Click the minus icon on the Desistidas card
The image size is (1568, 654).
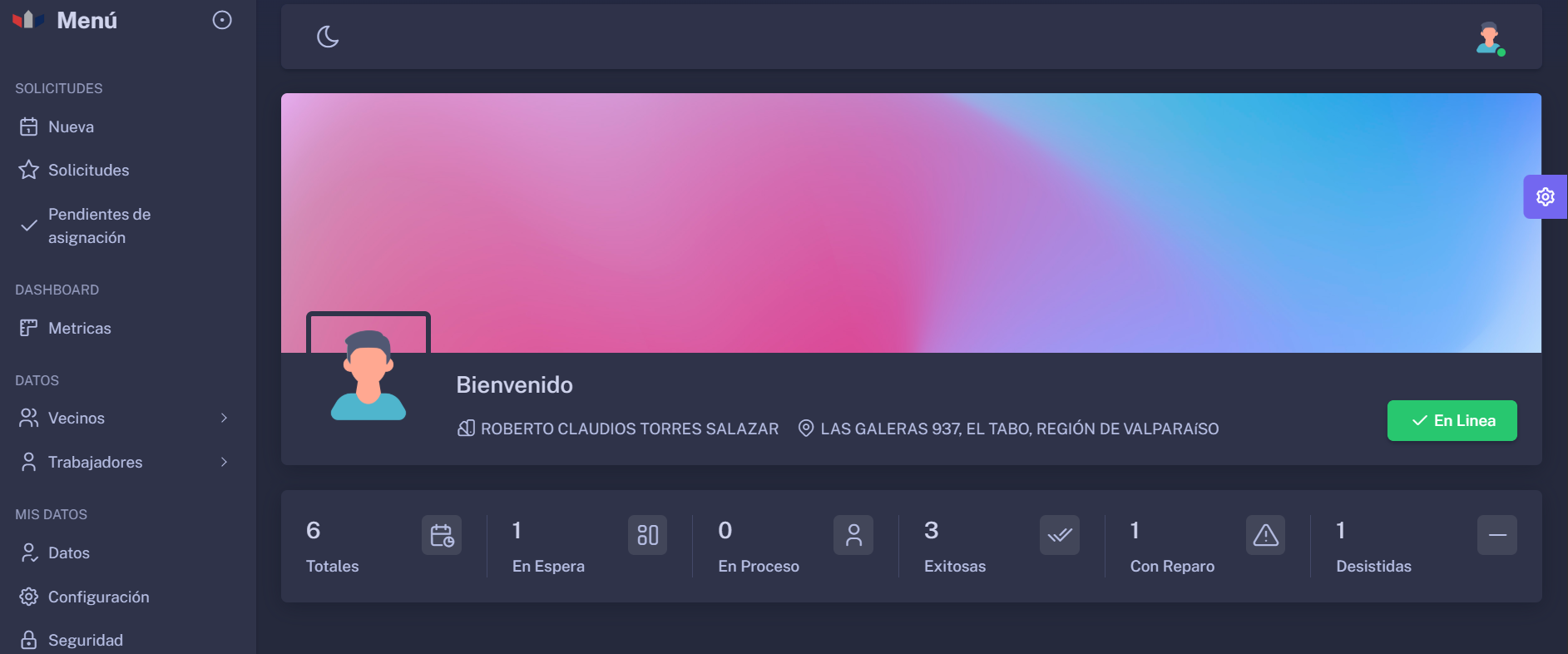coord(1496,535)
